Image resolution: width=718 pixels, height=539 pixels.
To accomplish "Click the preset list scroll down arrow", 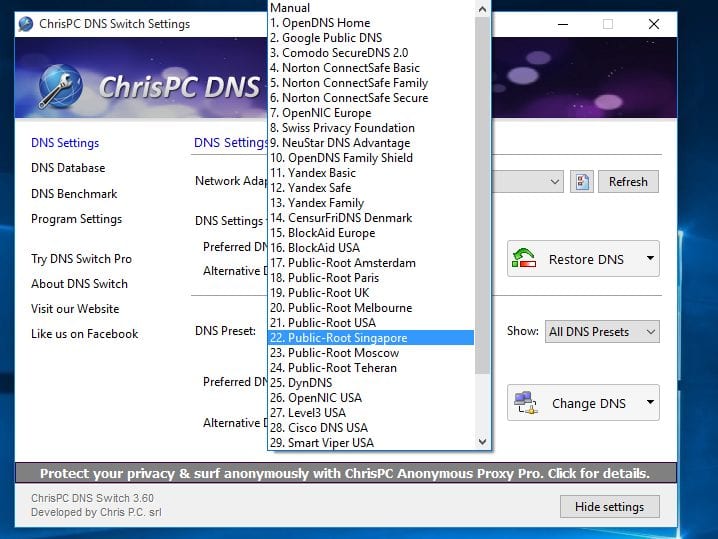I will (x=482, y=442).
